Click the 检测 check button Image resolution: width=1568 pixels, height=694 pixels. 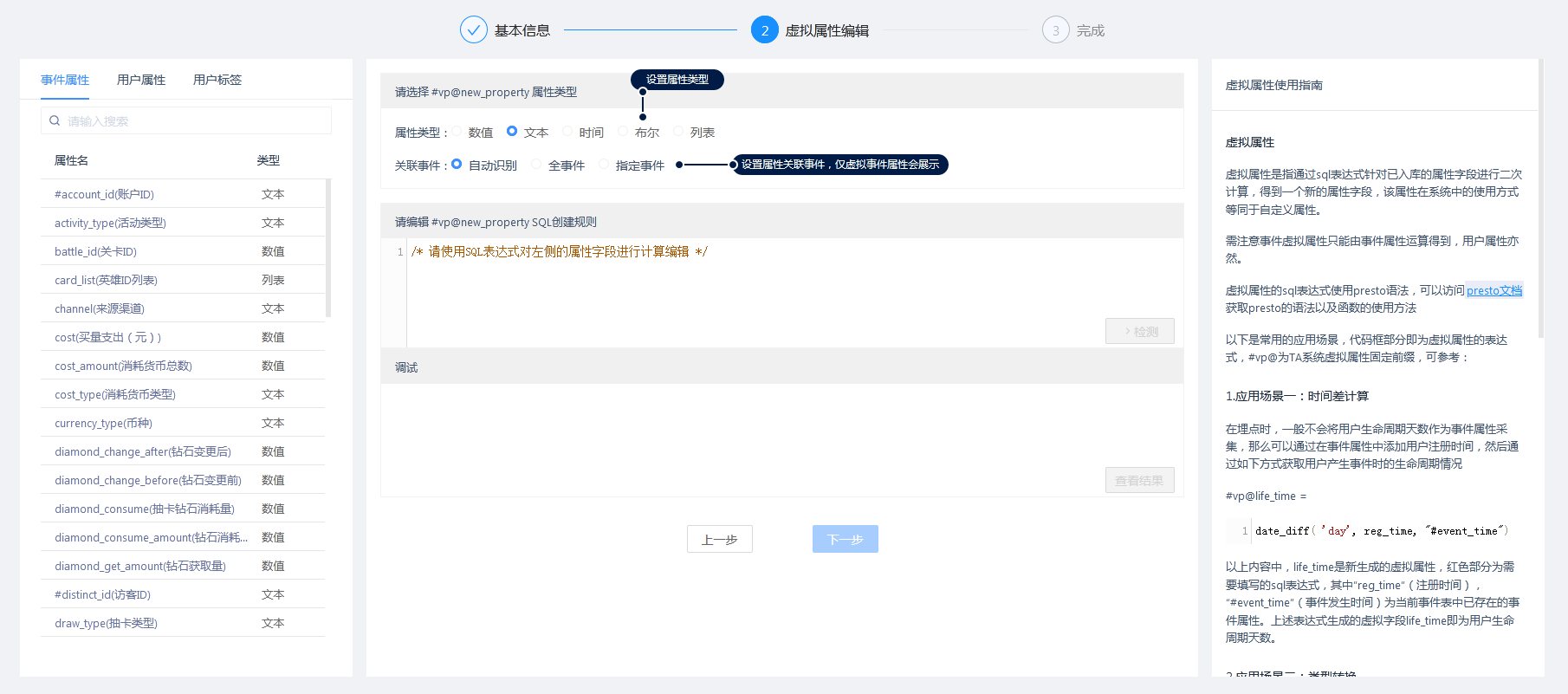click(x=1139, y=331)
